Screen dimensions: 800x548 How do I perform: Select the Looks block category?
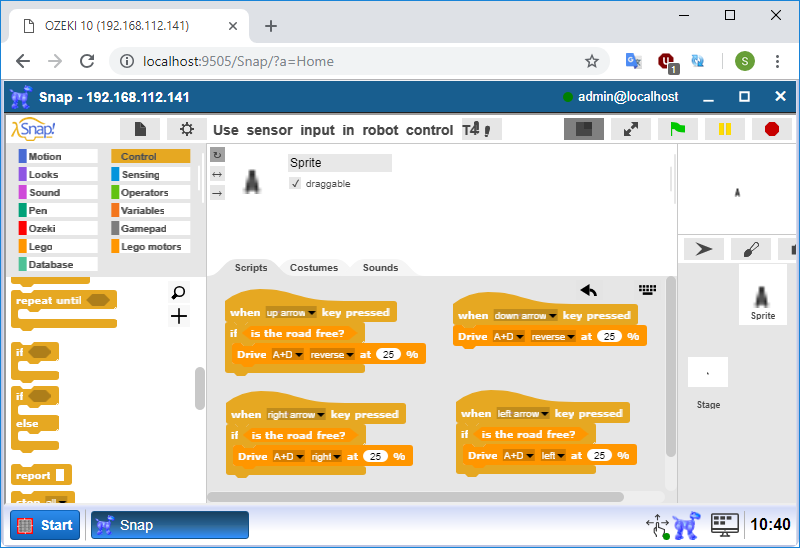coord(58,175)
